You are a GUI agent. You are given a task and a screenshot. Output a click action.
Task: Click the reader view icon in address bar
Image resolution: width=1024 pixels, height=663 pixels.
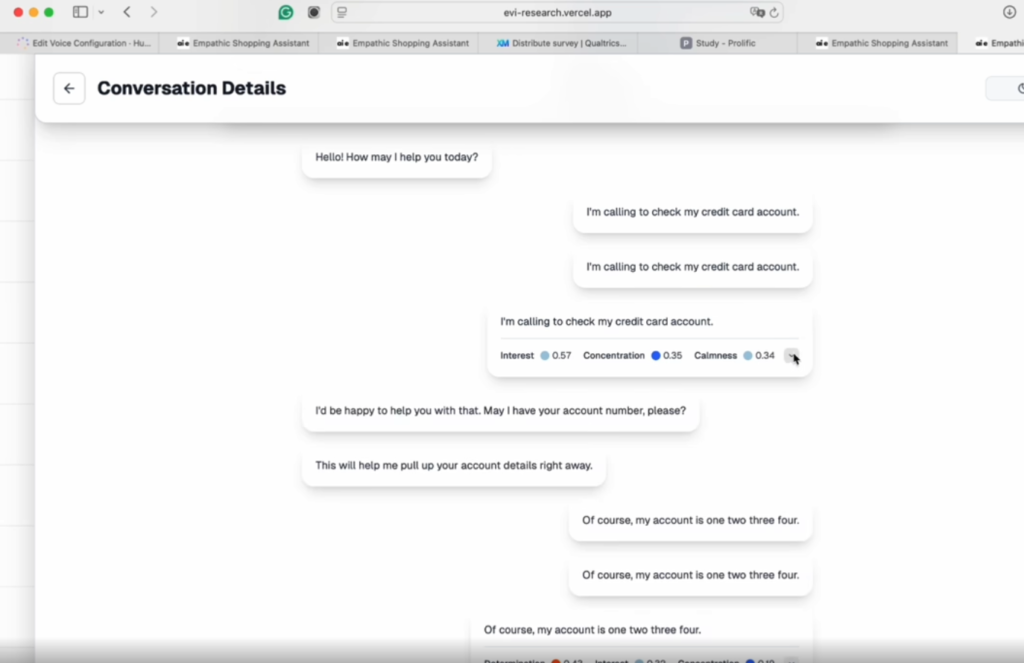pos(342,12)
